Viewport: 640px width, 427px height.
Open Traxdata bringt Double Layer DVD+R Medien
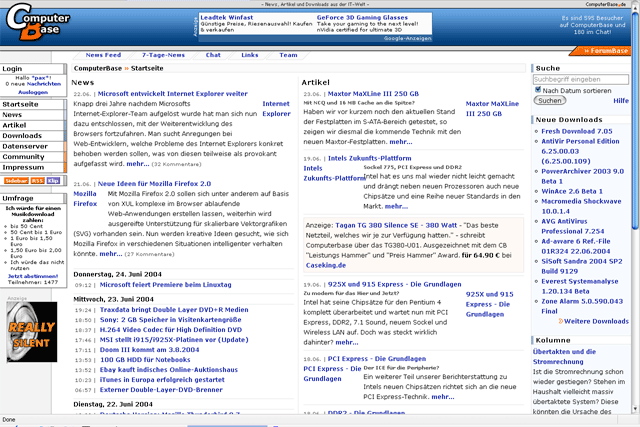point(174,309)
